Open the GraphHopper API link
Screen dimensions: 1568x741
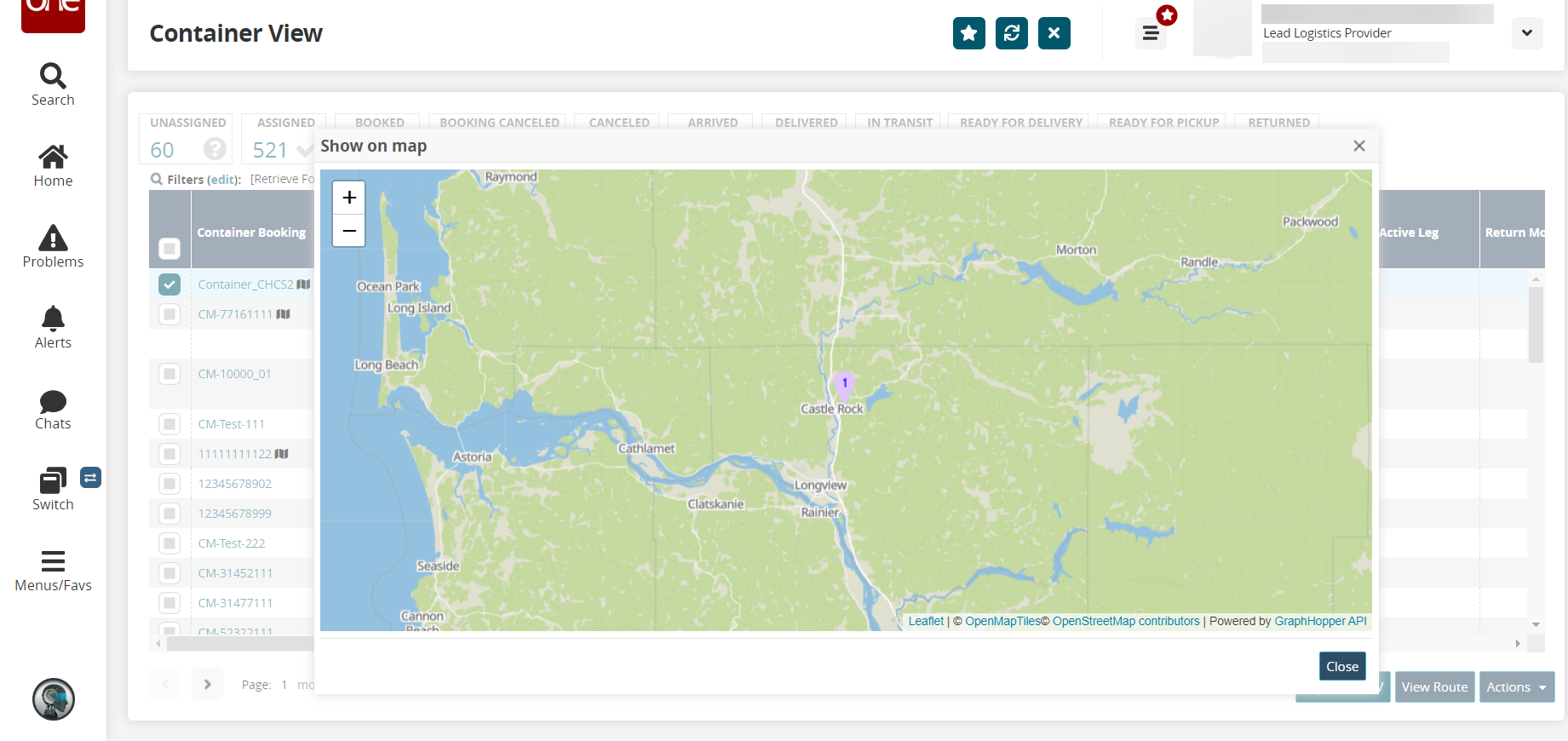1320,621
